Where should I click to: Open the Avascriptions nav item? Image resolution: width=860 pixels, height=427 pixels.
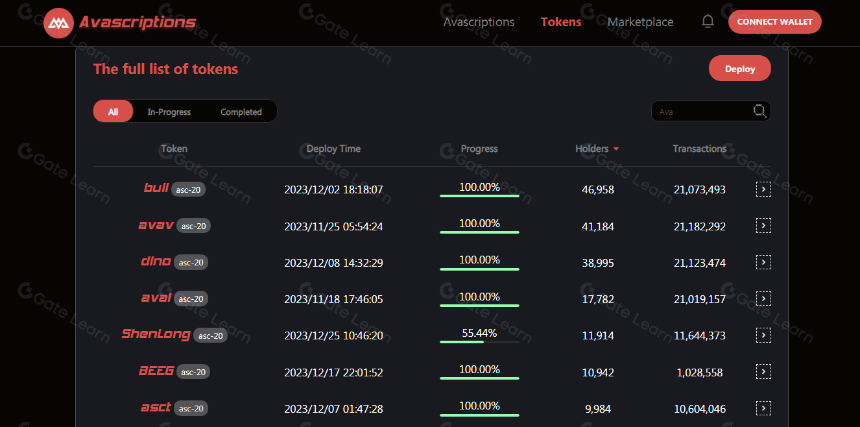click(x=479, y=22)
